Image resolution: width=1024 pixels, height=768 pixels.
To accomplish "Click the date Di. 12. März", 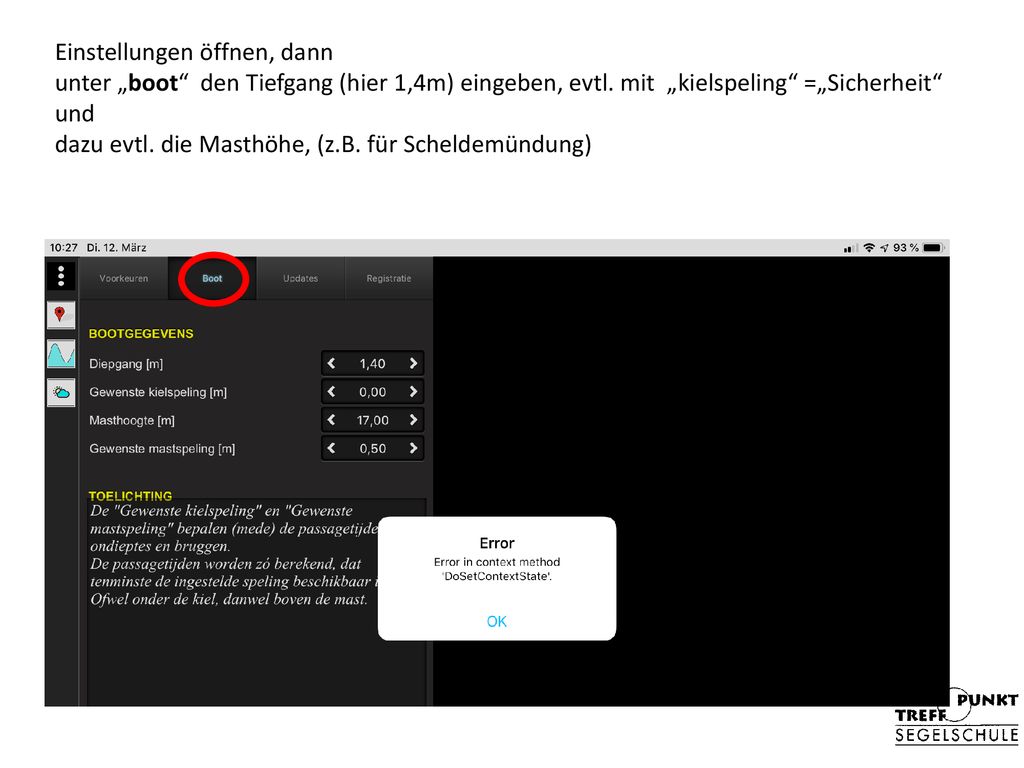I will 116,248.
